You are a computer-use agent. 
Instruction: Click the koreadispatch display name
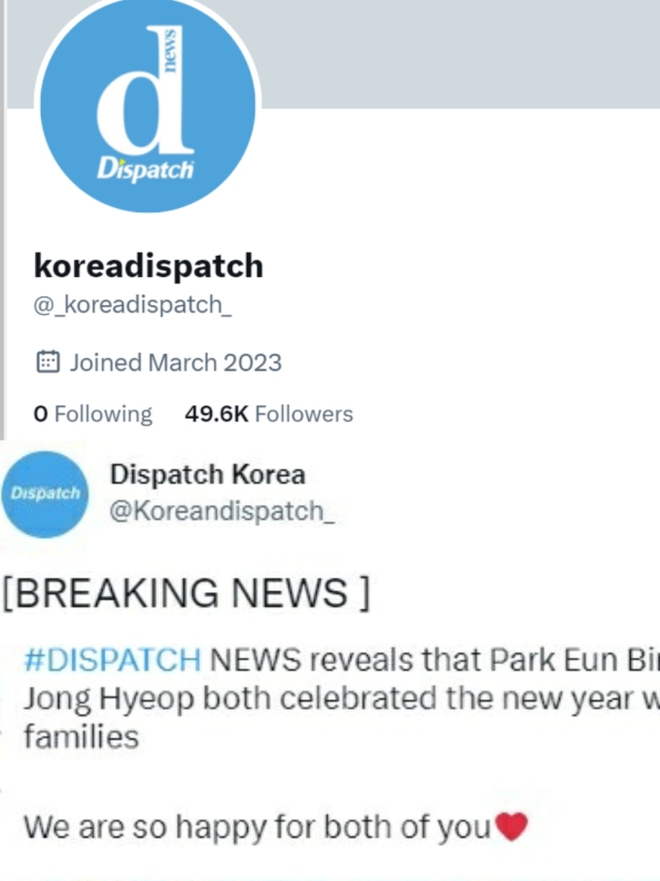coord(148,266)
